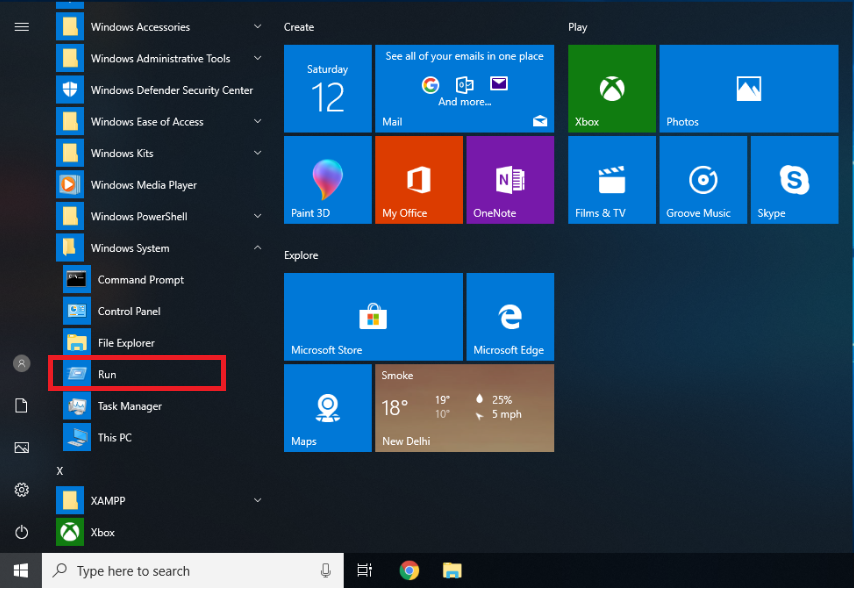Click the Play group heading
The width and height of the screenshot is (854, 589).
pyautogui.click(x=578, y=27)
